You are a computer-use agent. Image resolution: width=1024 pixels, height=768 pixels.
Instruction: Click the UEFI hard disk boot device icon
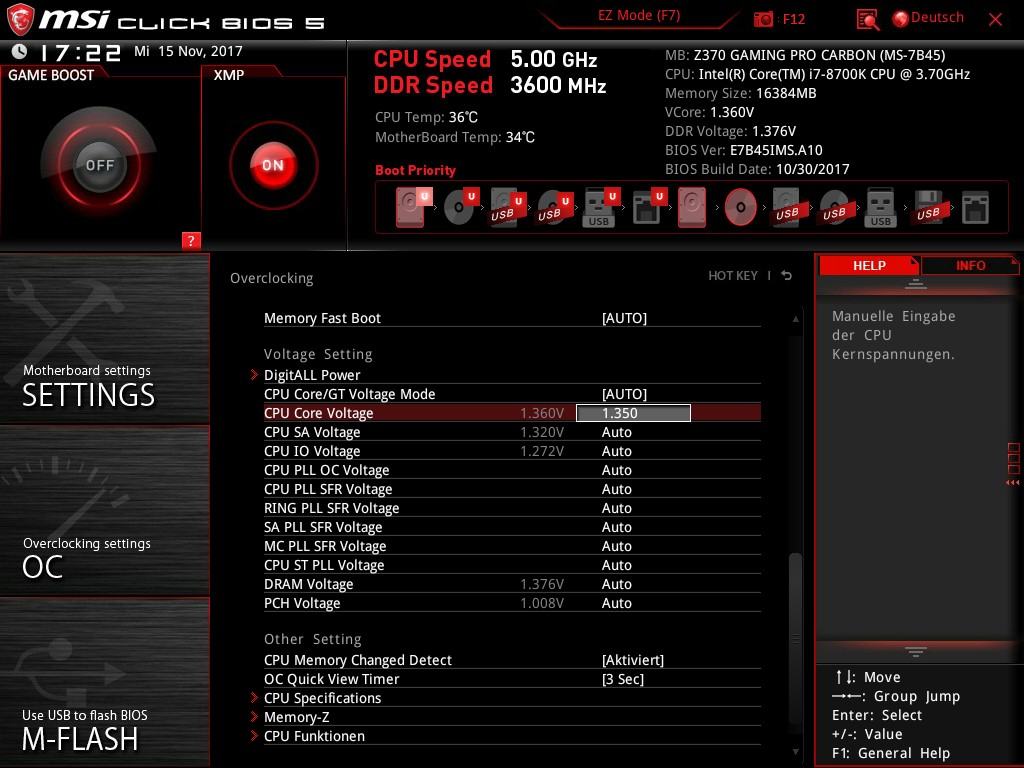point(413,207)
